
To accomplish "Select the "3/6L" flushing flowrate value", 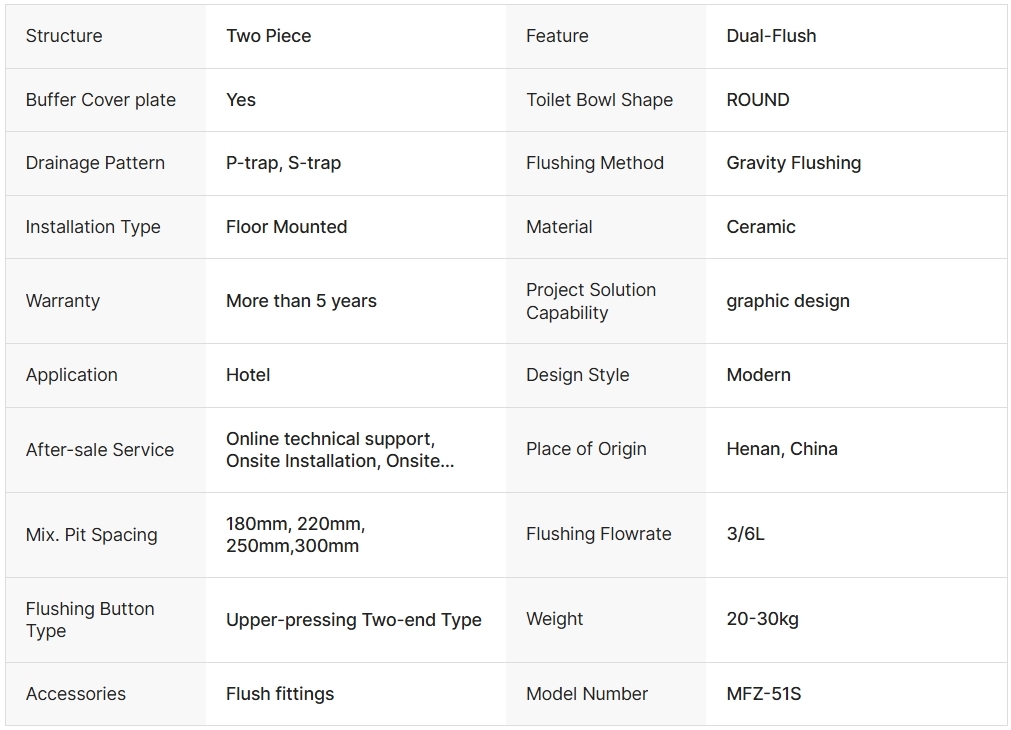I will click(x=745, y=534).
